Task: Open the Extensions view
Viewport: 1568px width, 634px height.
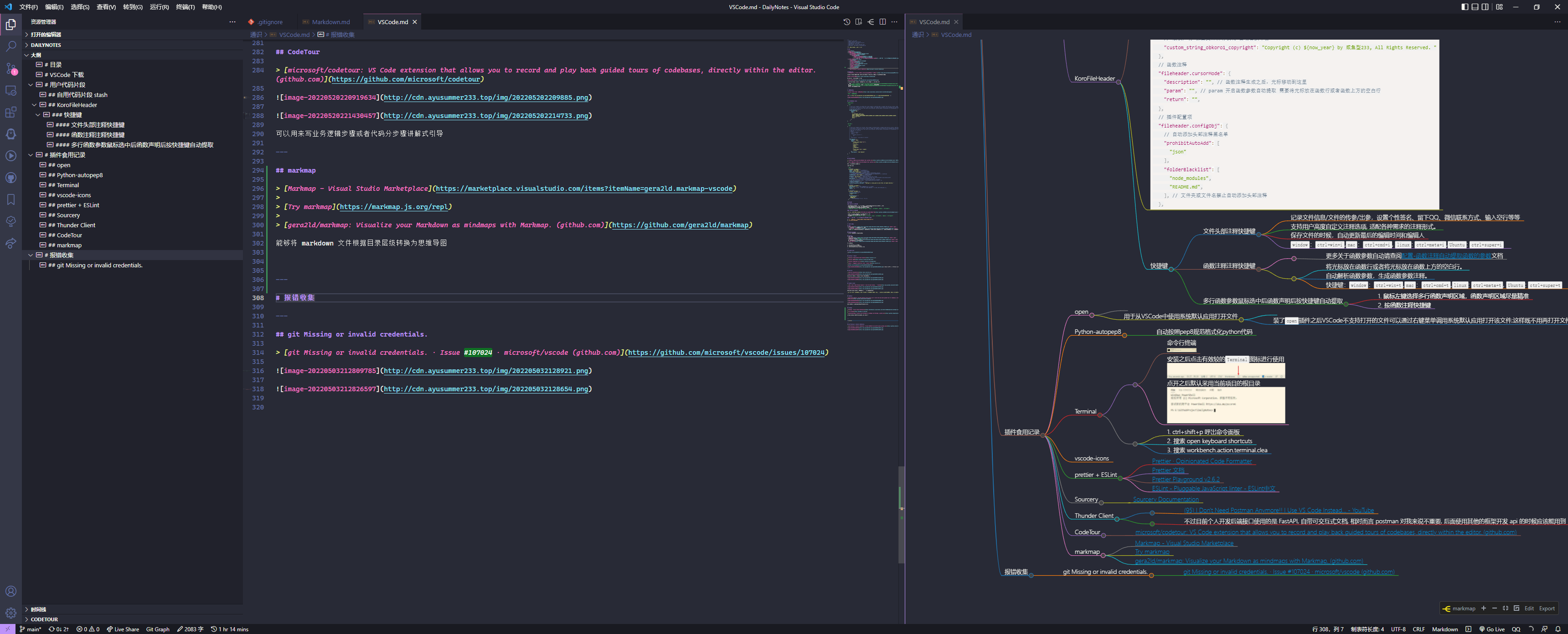Action: tap(11, 112)
